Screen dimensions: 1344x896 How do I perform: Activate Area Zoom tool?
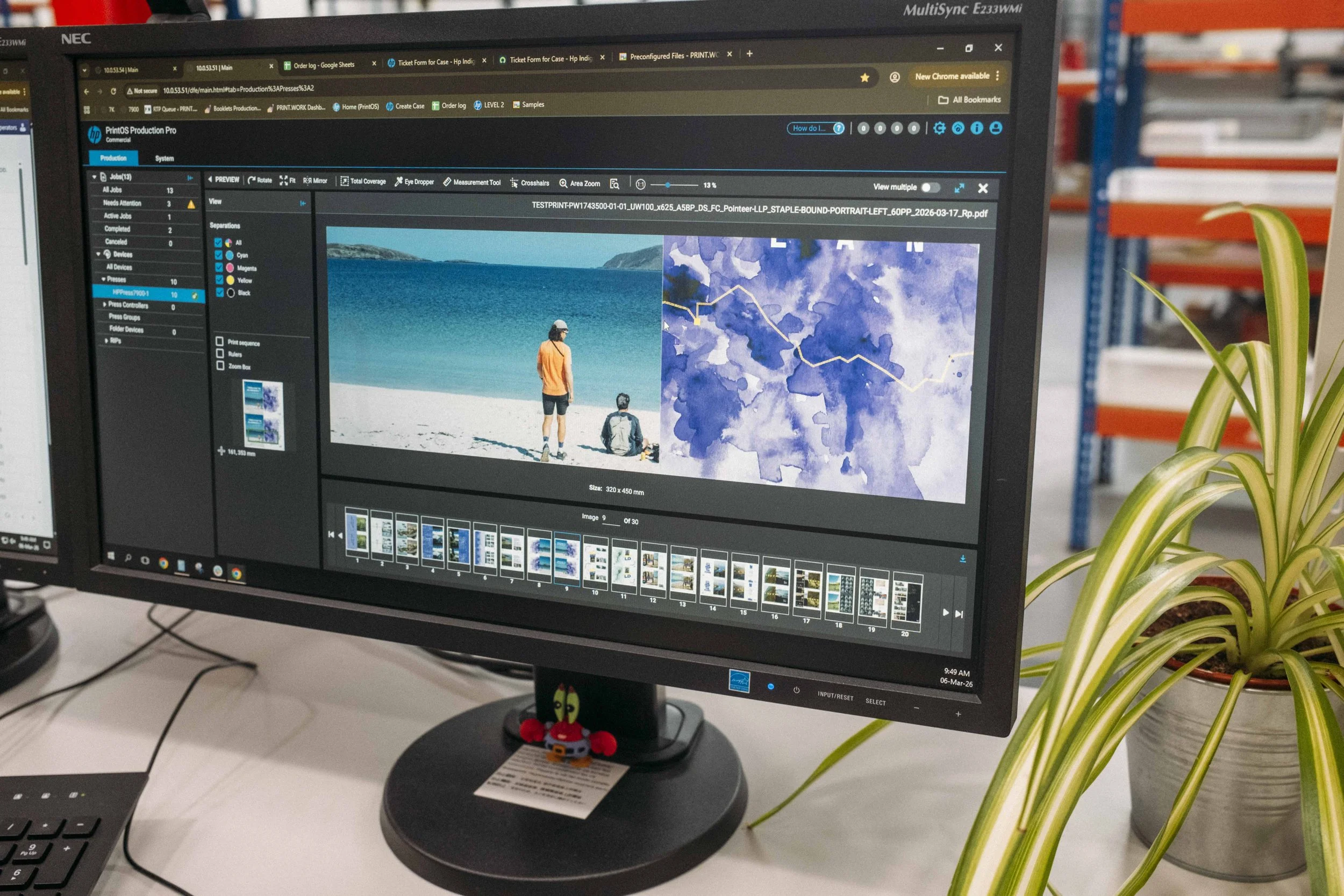(x=580, y=183)
